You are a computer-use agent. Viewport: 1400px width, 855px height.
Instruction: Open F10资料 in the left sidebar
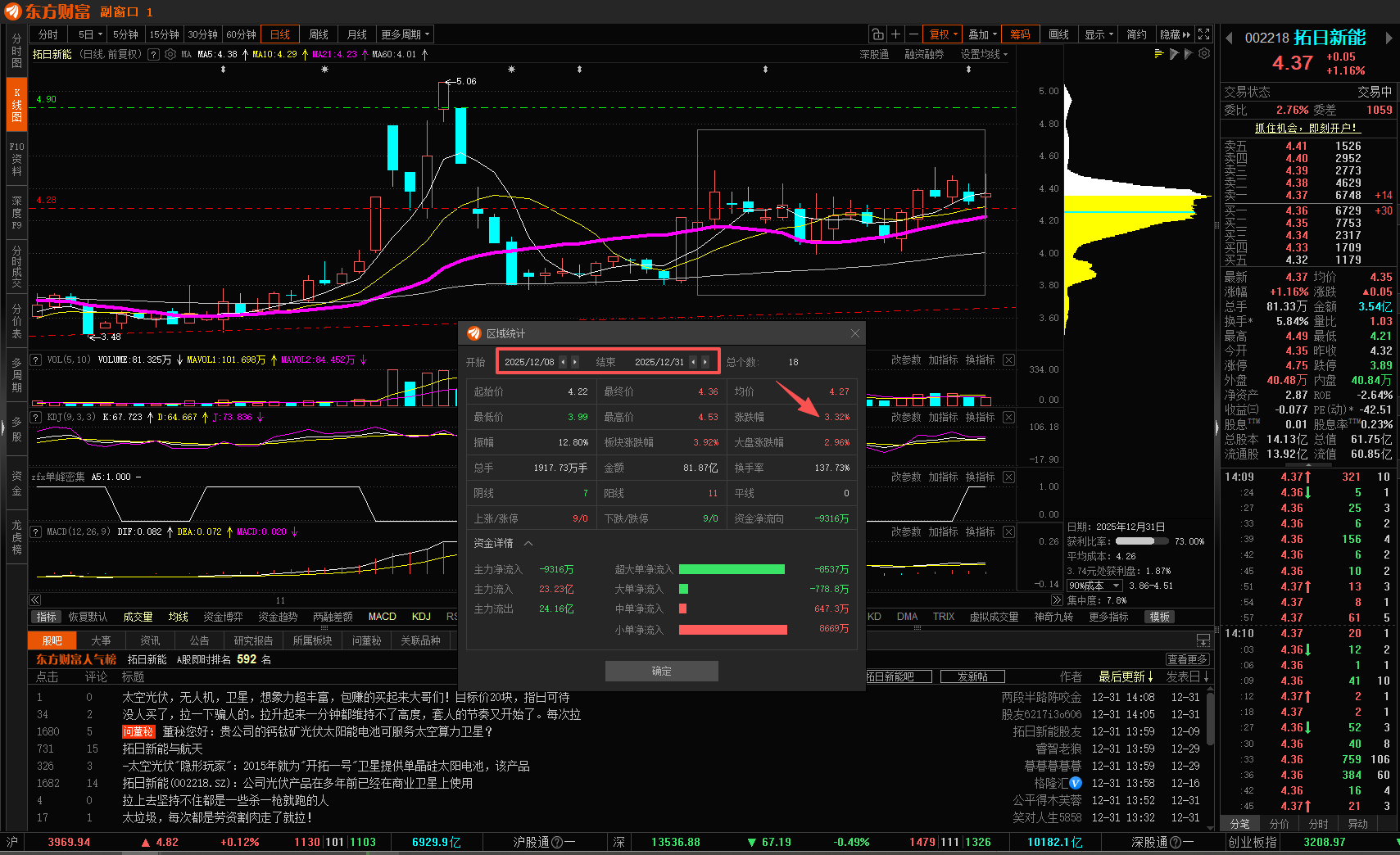[16, 159]
